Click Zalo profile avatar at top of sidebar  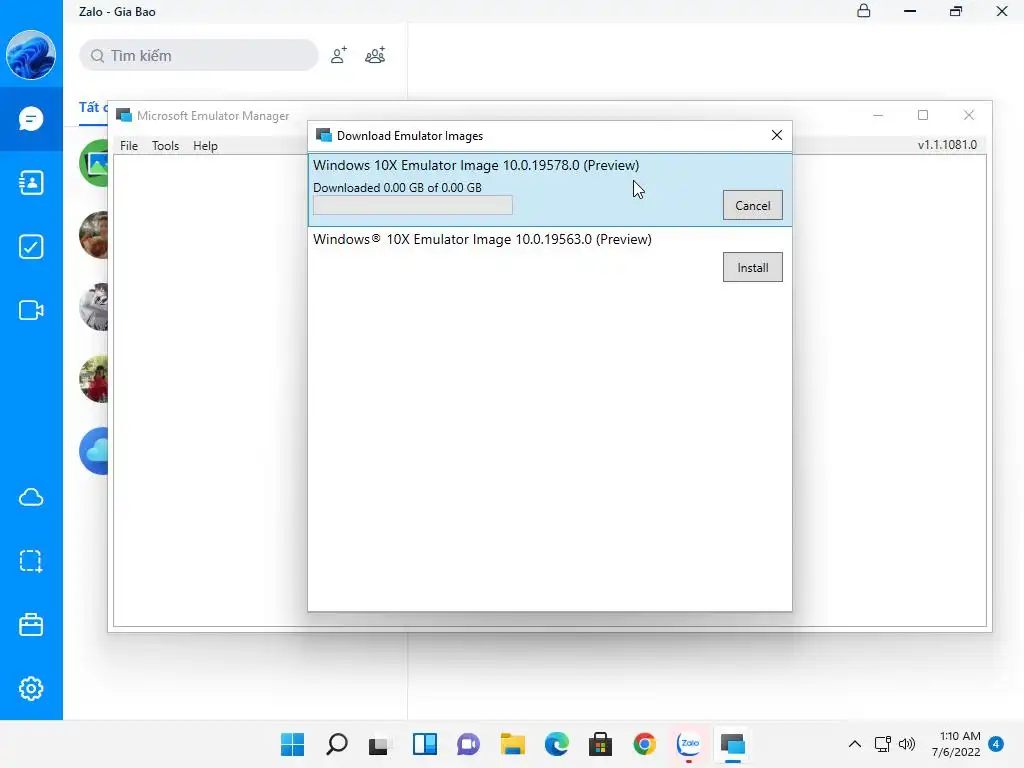(31, 55)
